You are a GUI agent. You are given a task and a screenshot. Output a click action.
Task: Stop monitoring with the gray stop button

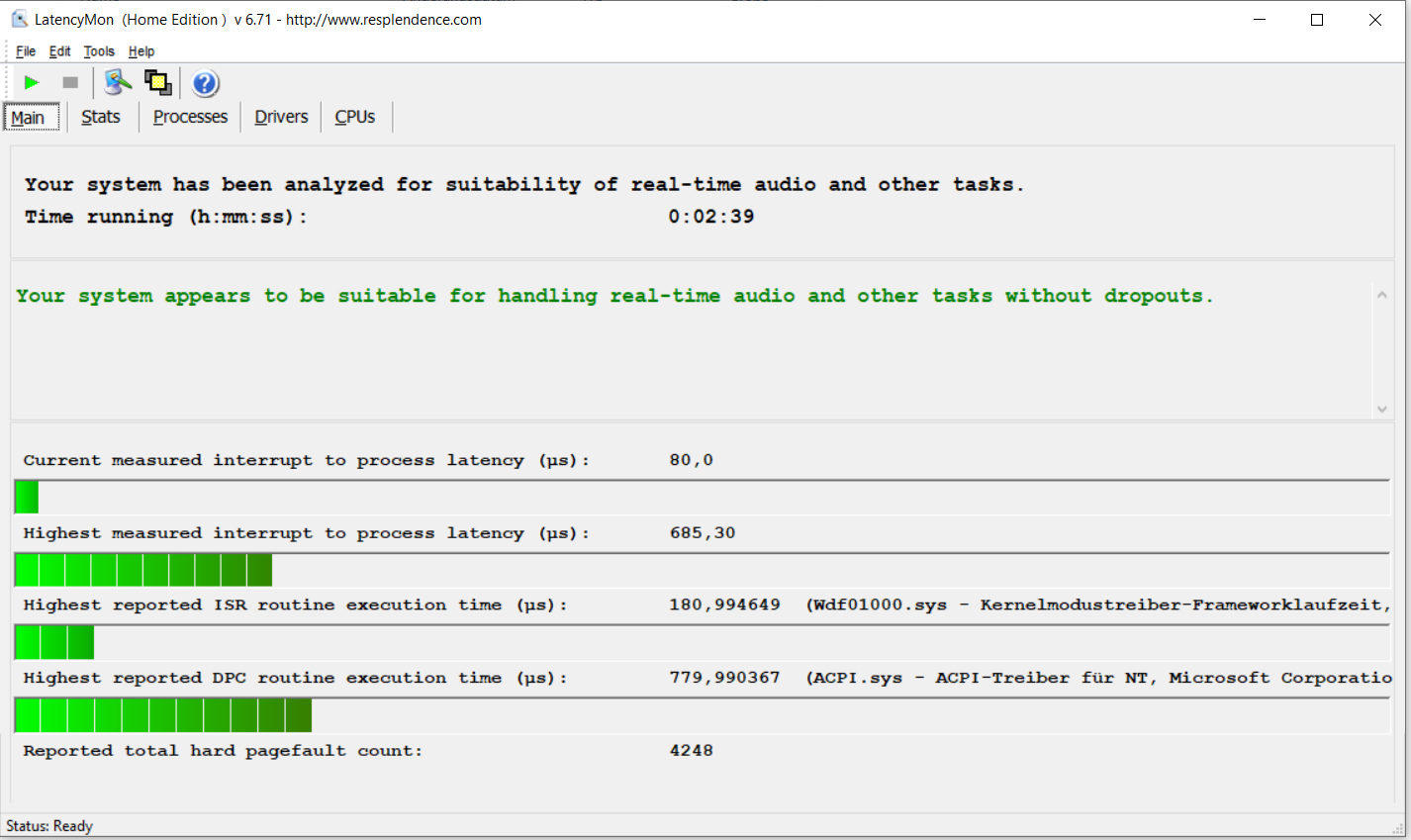click(70, 83)
